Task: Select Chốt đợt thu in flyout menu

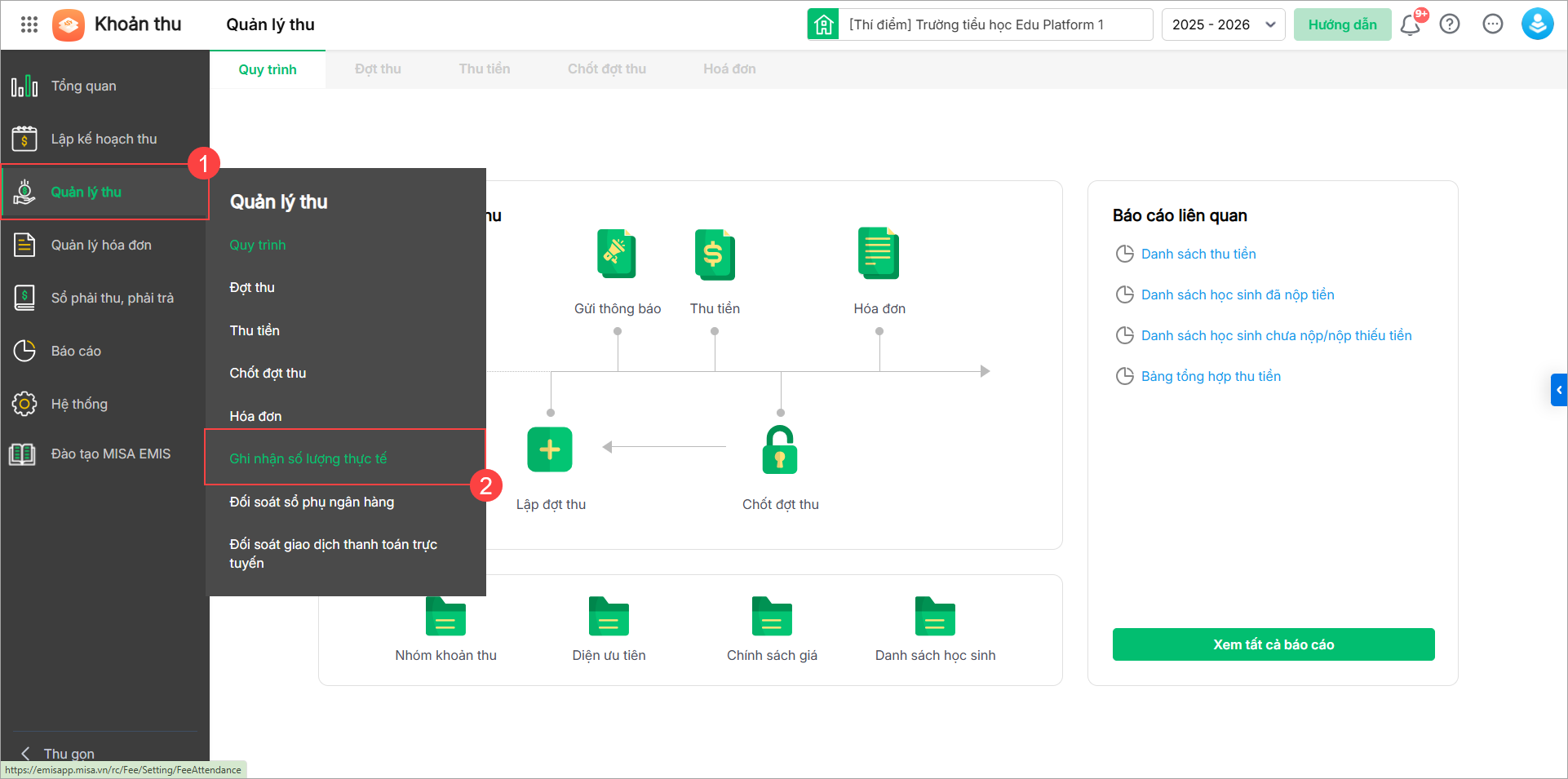Action: 268,373
